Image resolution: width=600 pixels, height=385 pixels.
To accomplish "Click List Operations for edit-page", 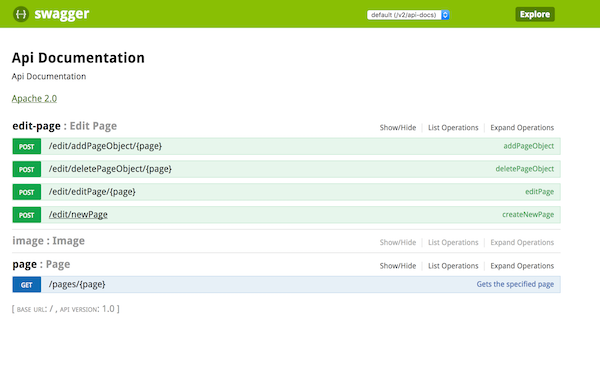I will pyautogui.click(x=453, y=127).
